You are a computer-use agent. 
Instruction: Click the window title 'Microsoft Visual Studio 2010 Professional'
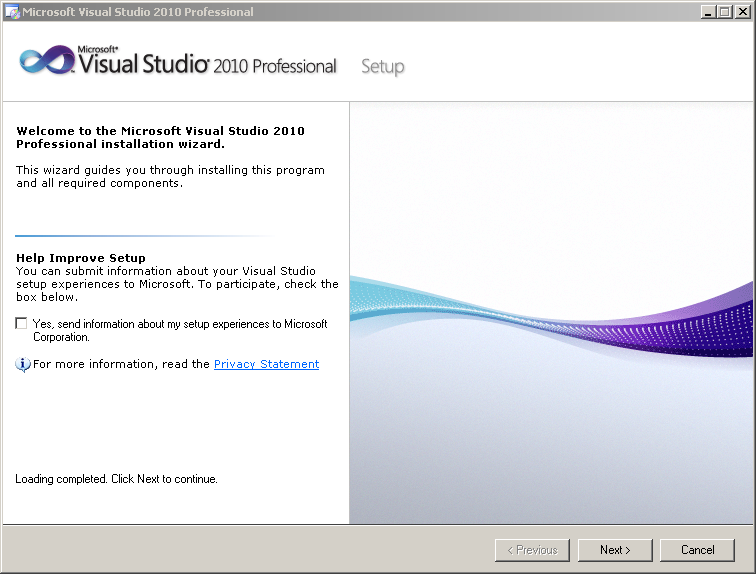click(x=138, y=12)
